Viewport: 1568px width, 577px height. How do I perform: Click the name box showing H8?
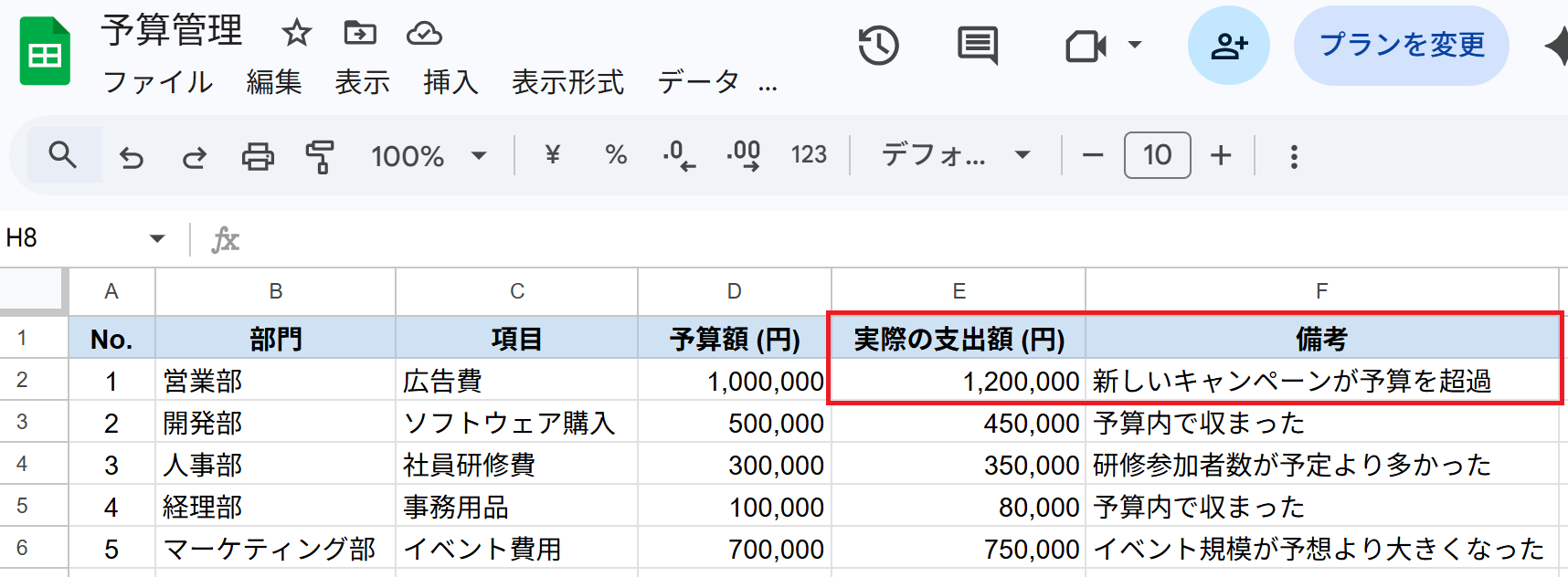click(69, 238)
